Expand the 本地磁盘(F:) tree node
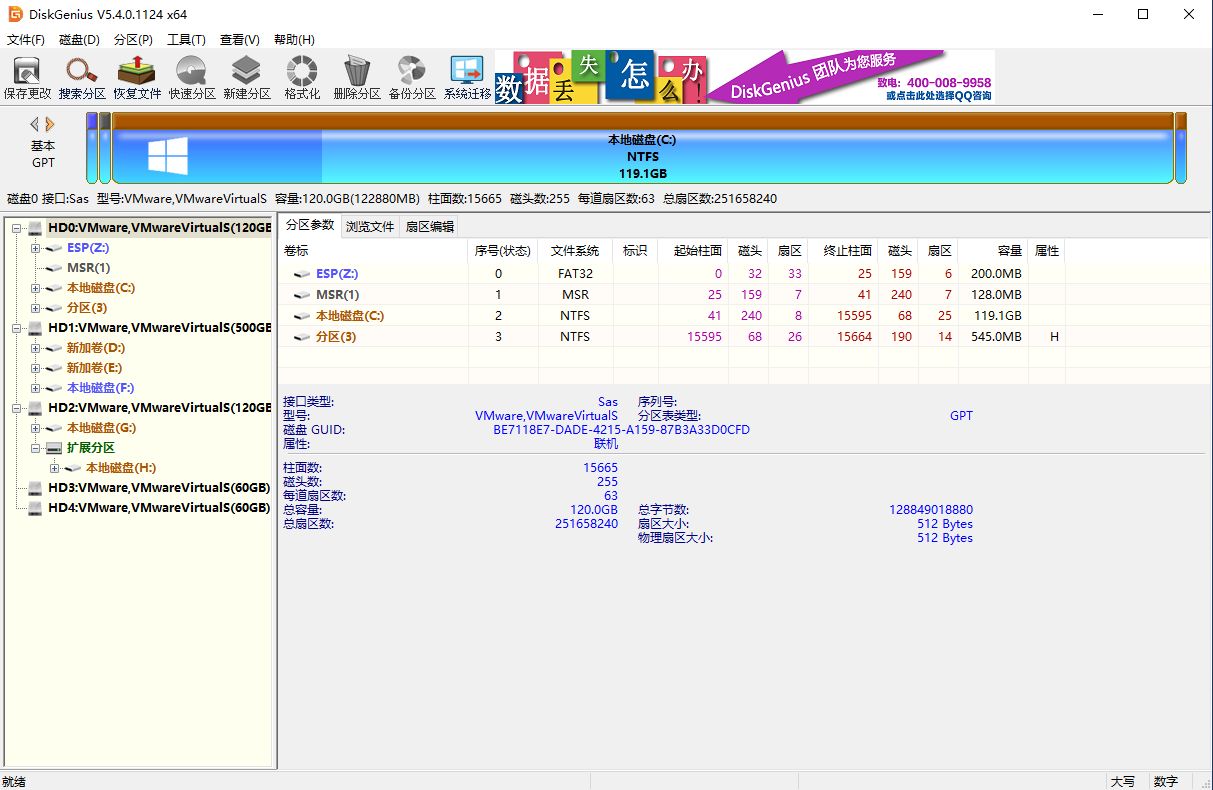 click(x=36, y=388)
